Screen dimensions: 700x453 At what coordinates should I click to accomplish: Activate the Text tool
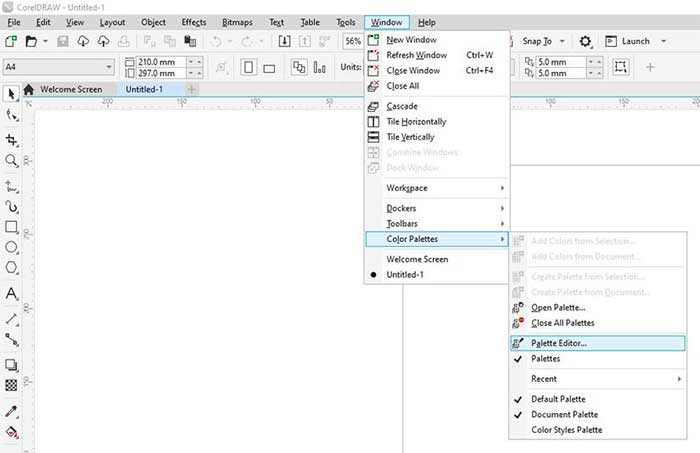pos(11,294)
